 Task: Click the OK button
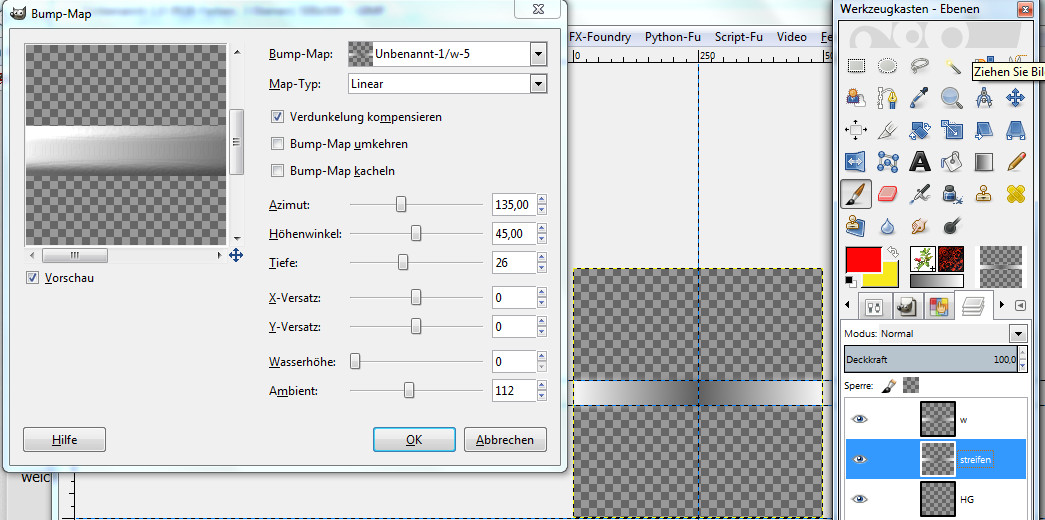(414, 440)
